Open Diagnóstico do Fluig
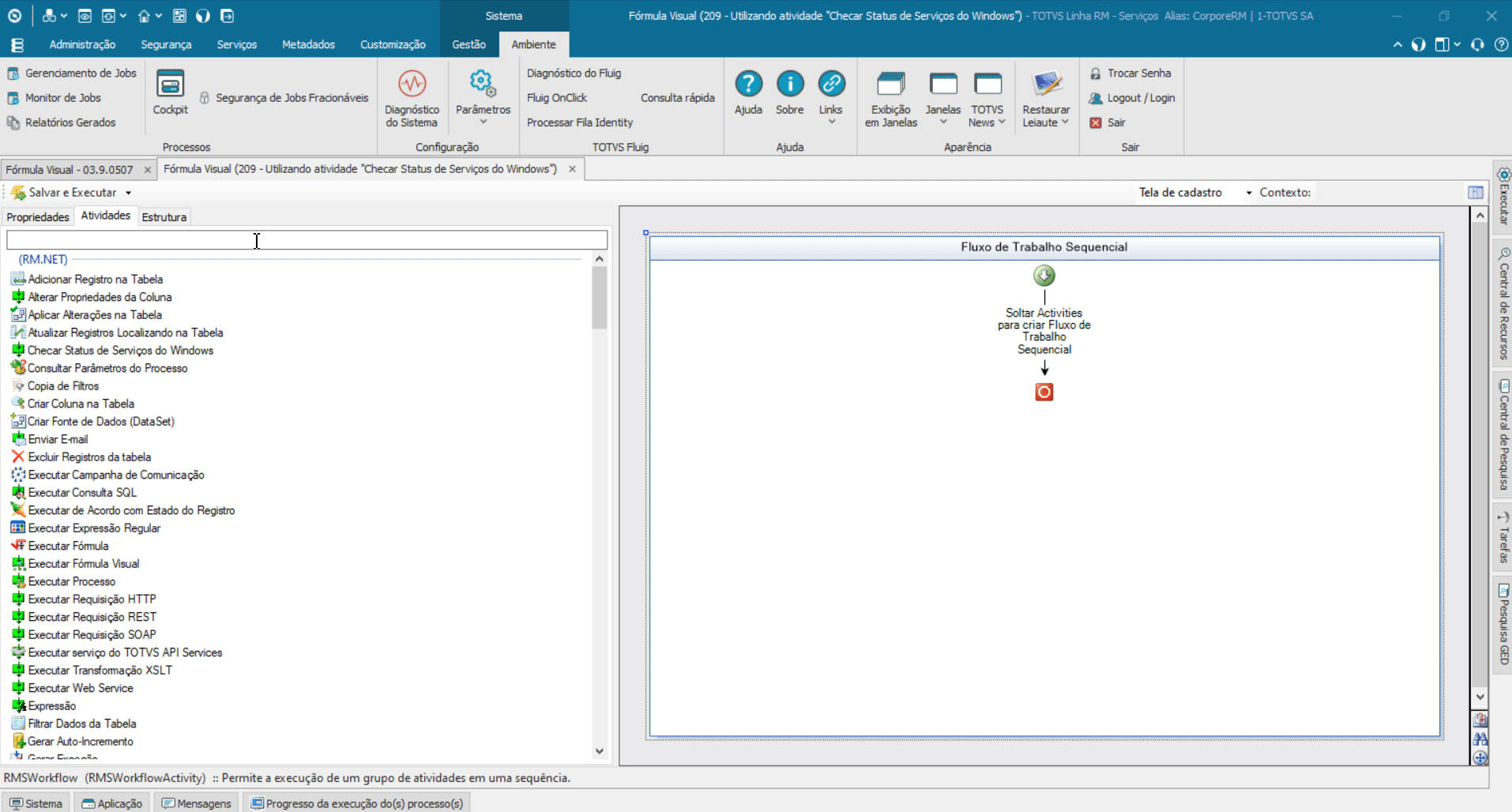 click(x=574, y=73)
